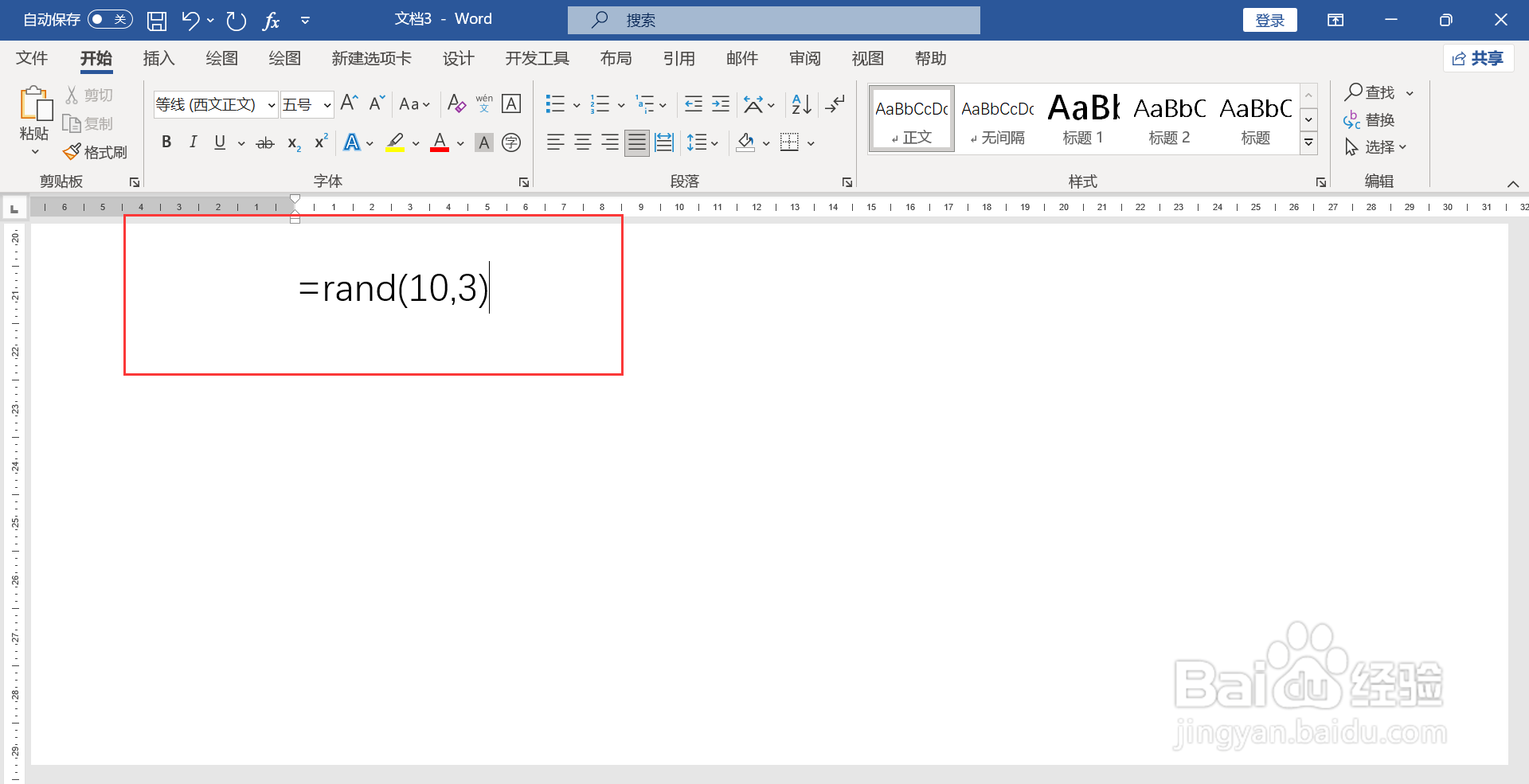Open Change Case Aa dropdown
The height and width of the screenshot is (784, 1529).
pos(414,104)
